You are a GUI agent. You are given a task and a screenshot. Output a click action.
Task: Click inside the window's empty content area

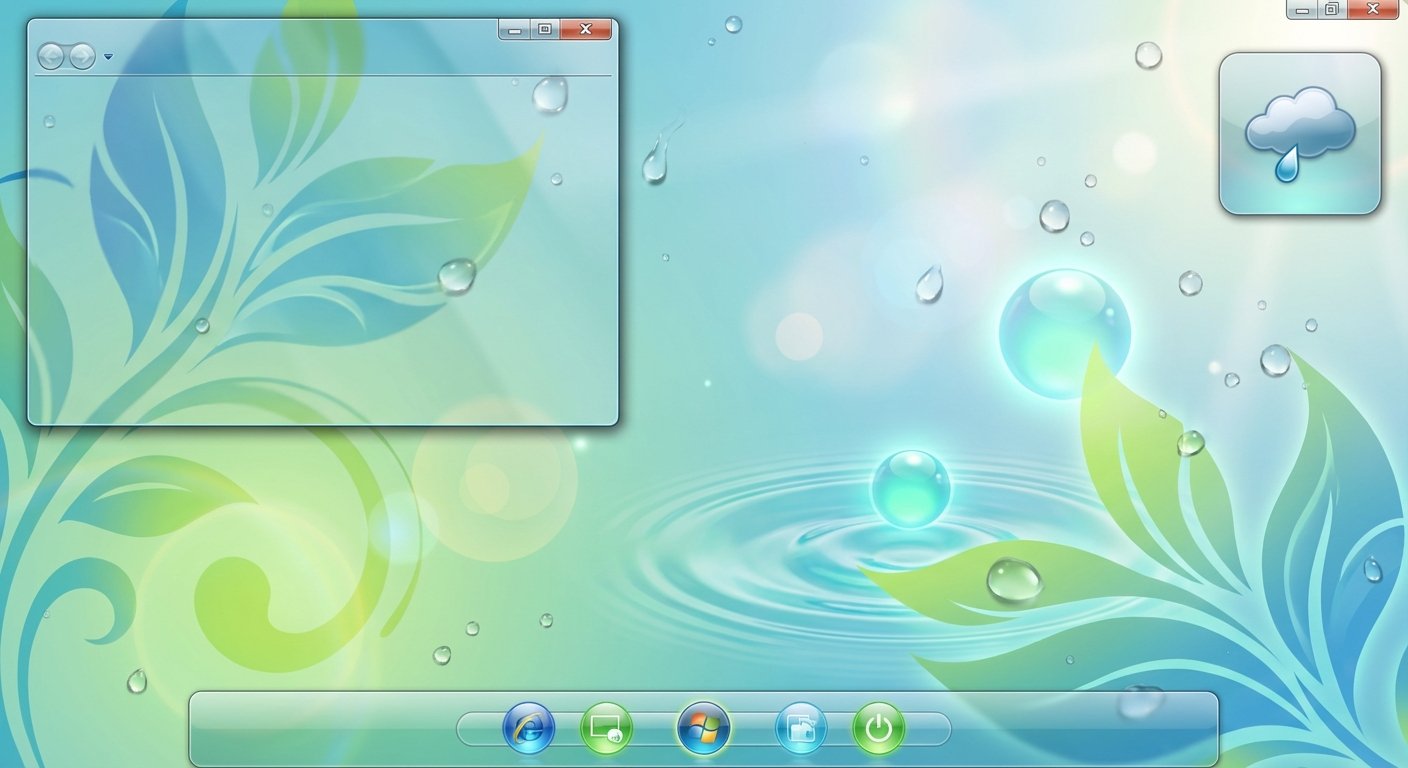pos(320,250)
